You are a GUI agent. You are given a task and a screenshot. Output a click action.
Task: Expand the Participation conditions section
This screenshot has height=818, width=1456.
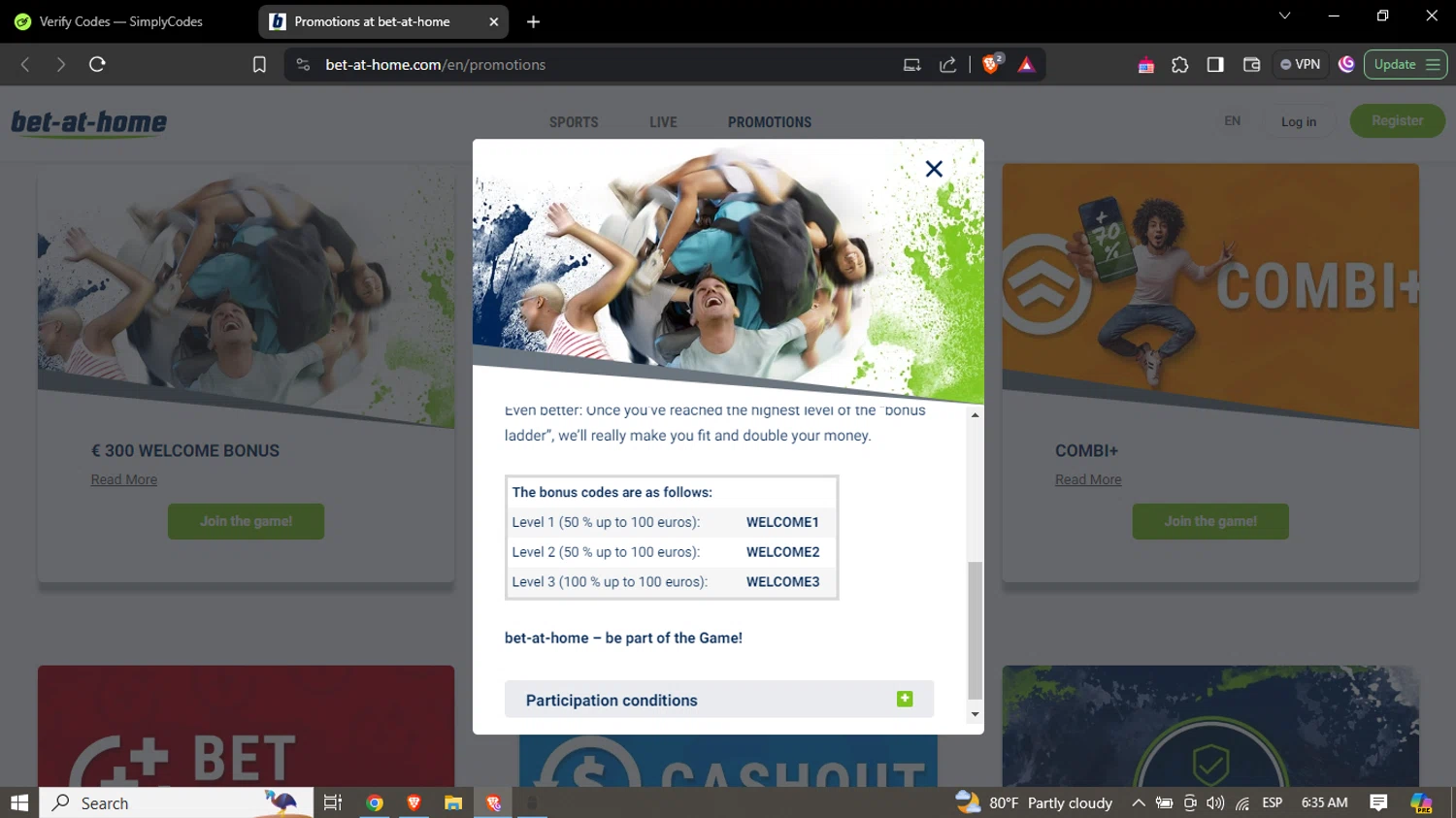[719, 700]
